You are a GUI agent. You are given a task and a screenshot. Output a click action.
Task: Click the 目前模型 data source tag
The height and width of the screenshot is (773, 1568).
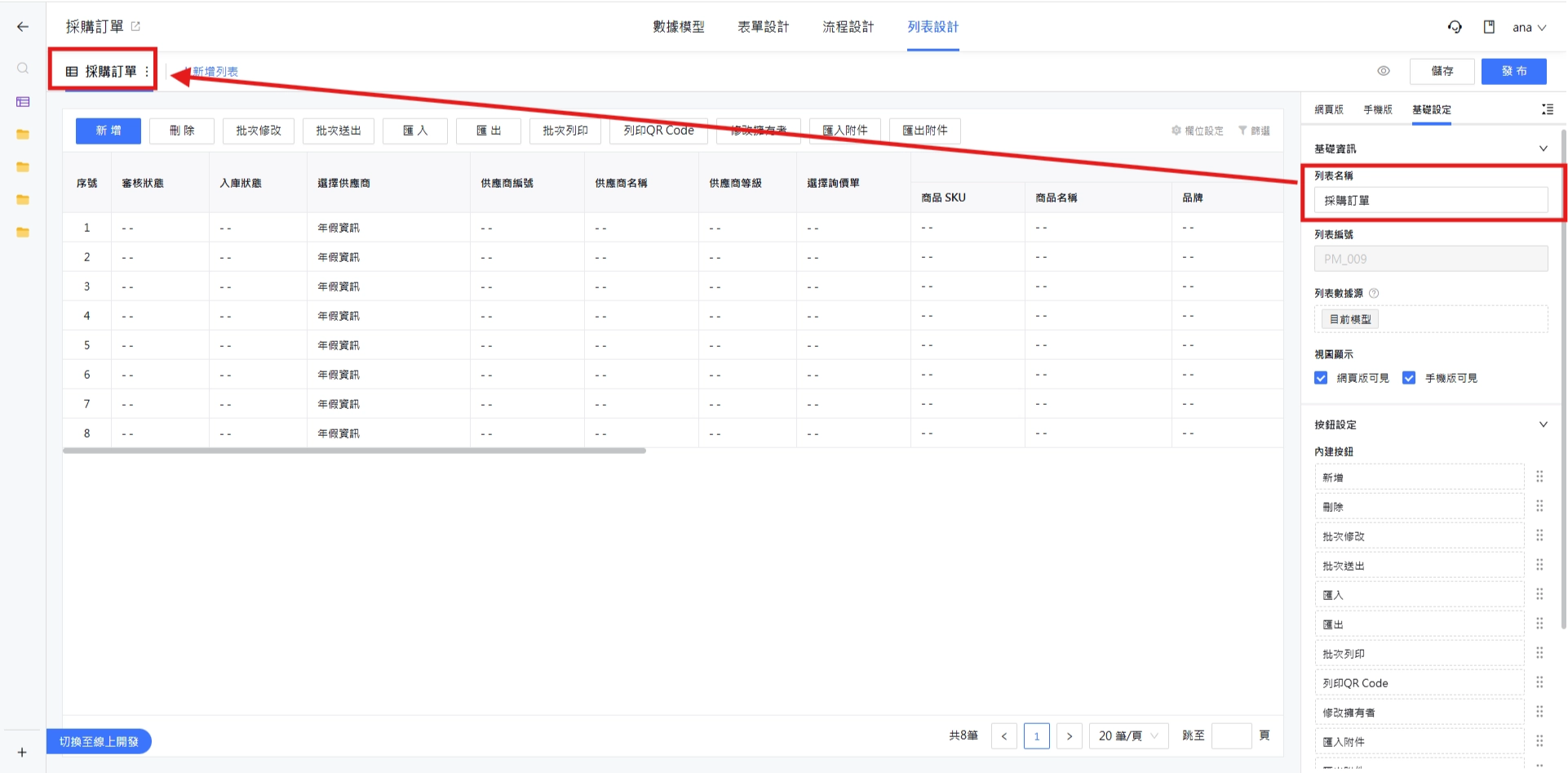coord(1350,319)
